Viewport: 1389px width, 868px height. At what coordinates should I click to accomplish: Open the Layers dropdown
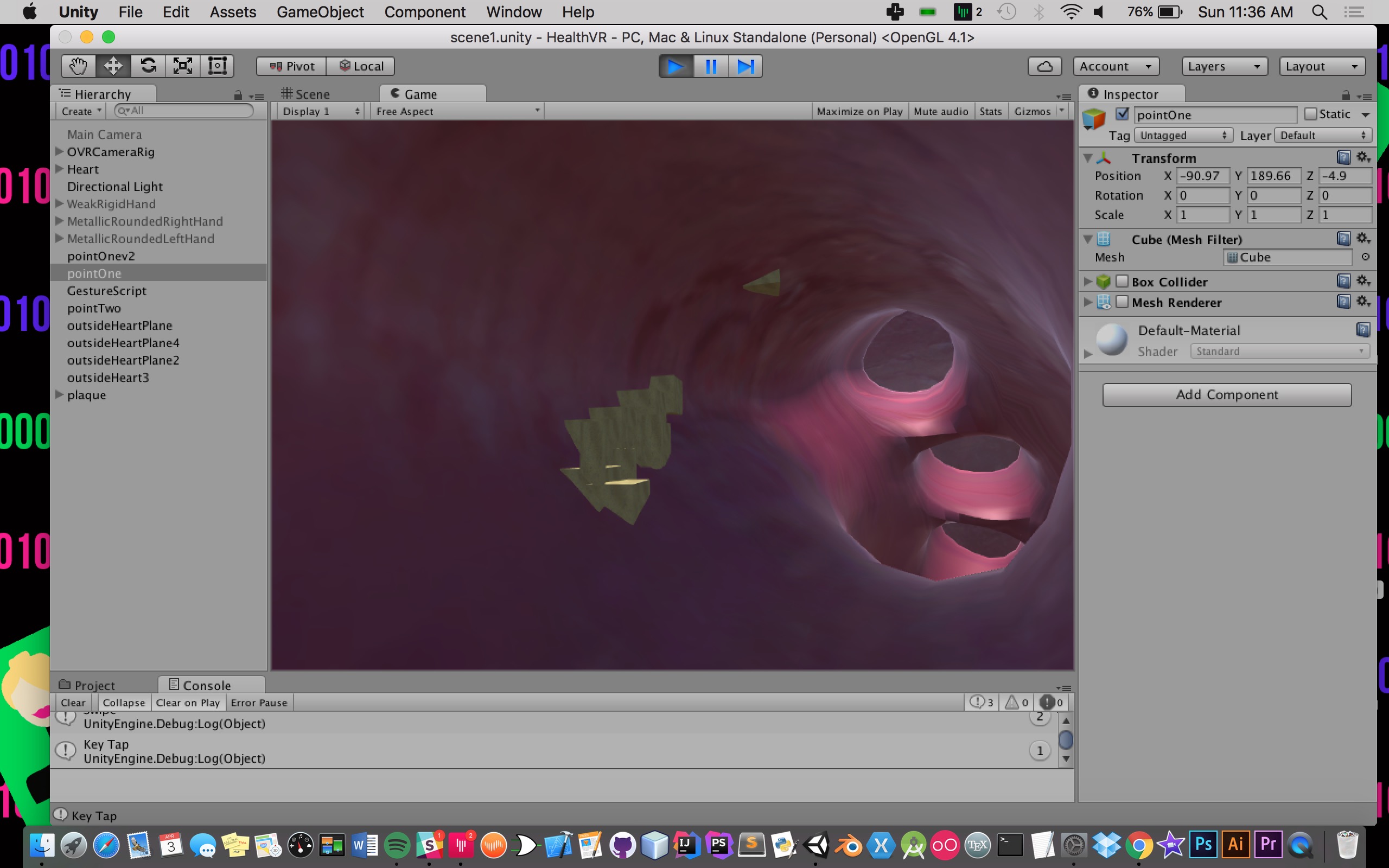coord(1224,66)
